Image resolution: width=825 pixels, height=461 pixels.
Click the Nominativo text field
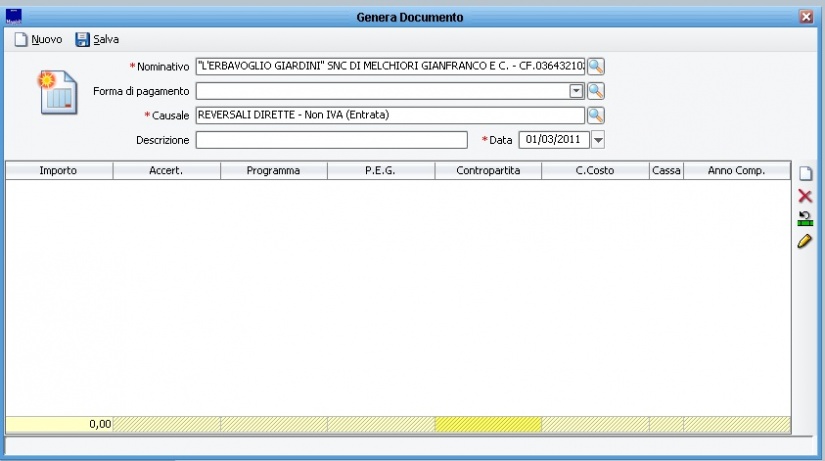[390, 67]
